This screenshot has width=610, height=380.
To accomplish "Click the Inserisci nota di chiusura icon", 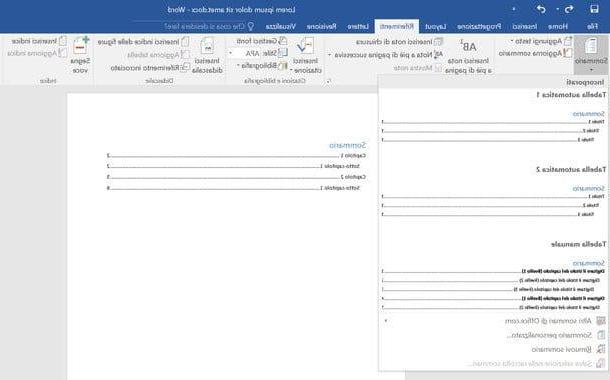I will point(438,41).
